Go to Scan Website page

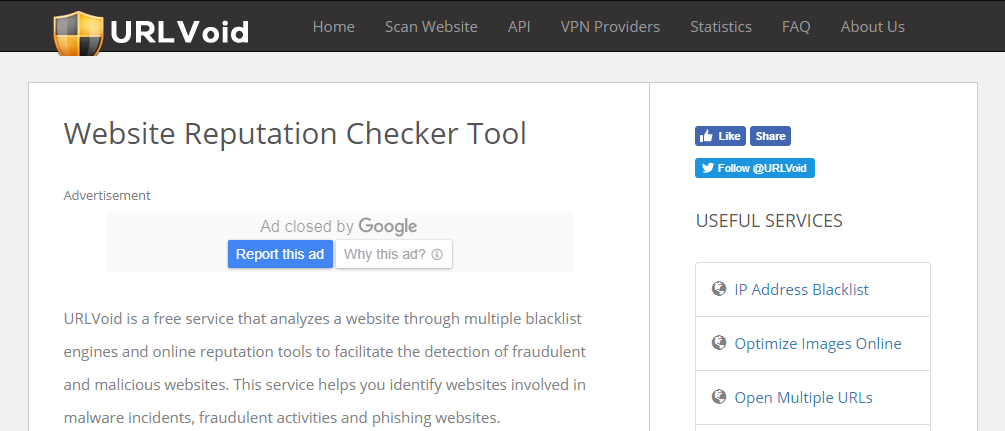click(431, 27)
